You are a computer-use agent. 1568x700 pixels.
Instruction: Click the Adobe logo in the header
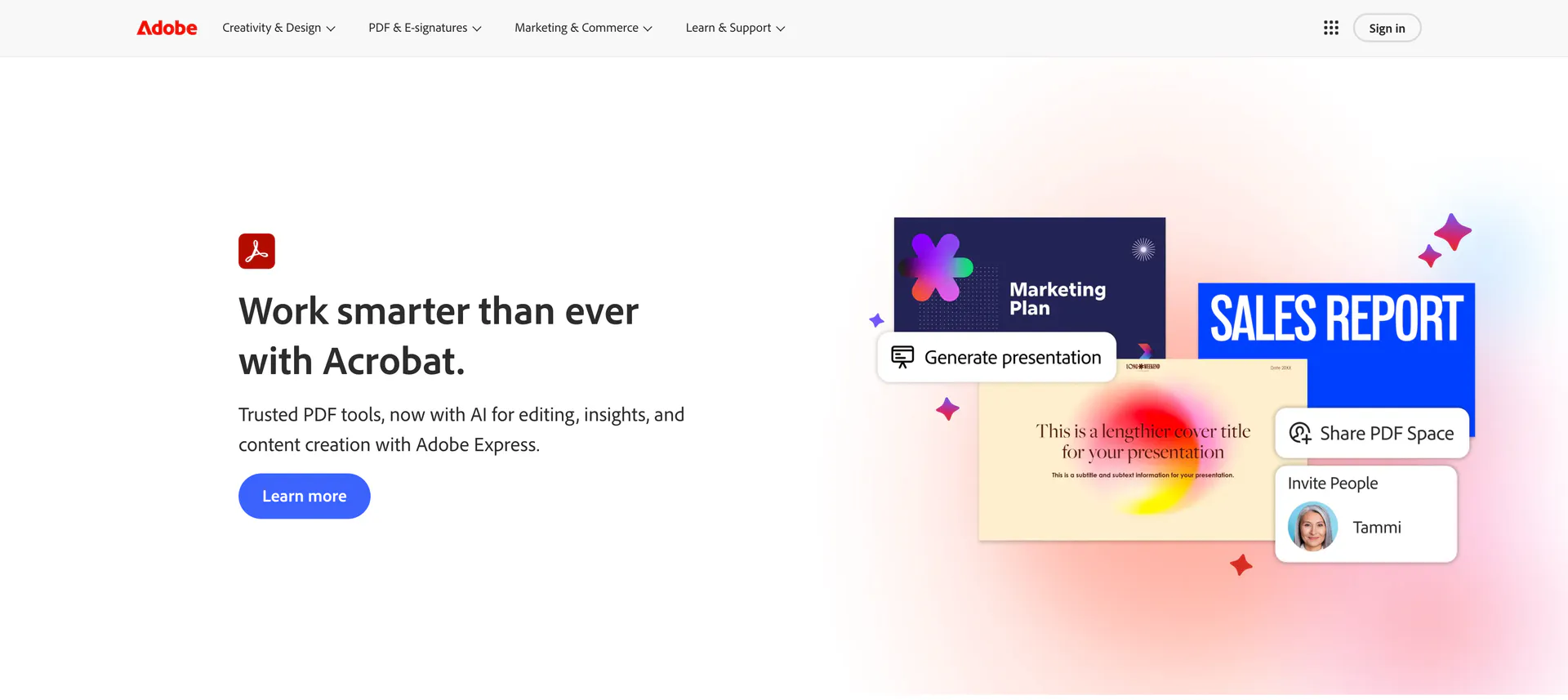click(x=167, y=28)
